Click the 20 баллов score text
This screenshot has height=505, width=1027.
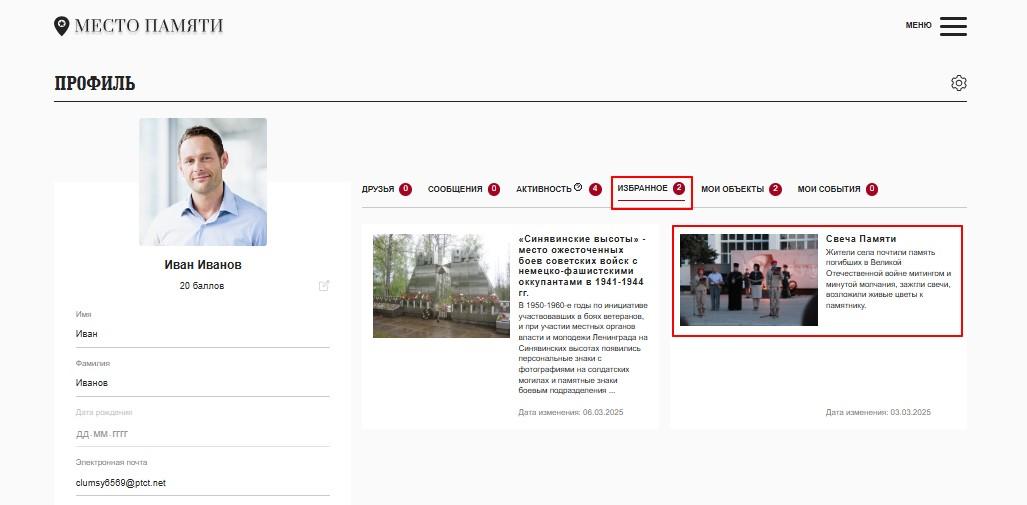pyautogui.click(x=202, y=286)
